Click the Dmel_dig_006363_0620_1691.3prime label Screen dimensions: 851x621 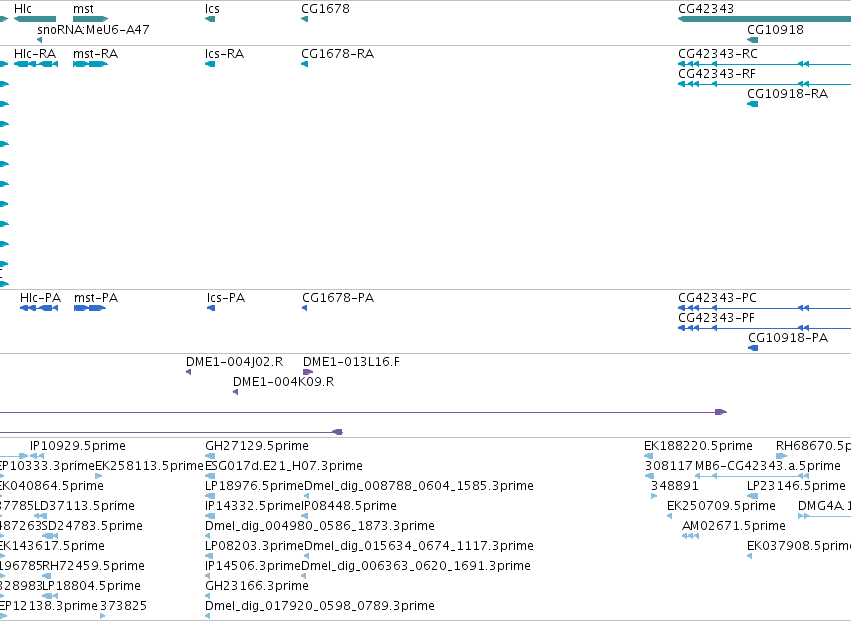416,566
